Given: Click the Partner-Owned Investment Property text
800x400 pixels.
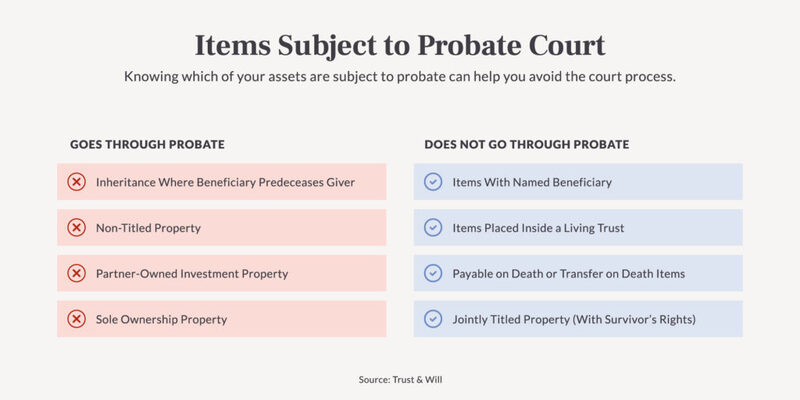Looking at the screenshot, I should click(192, 274).
